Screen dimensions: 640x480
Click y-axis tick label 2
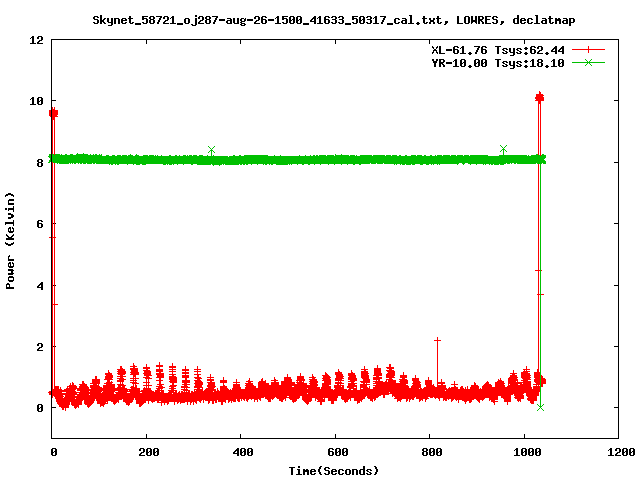(x=40, y=347)
